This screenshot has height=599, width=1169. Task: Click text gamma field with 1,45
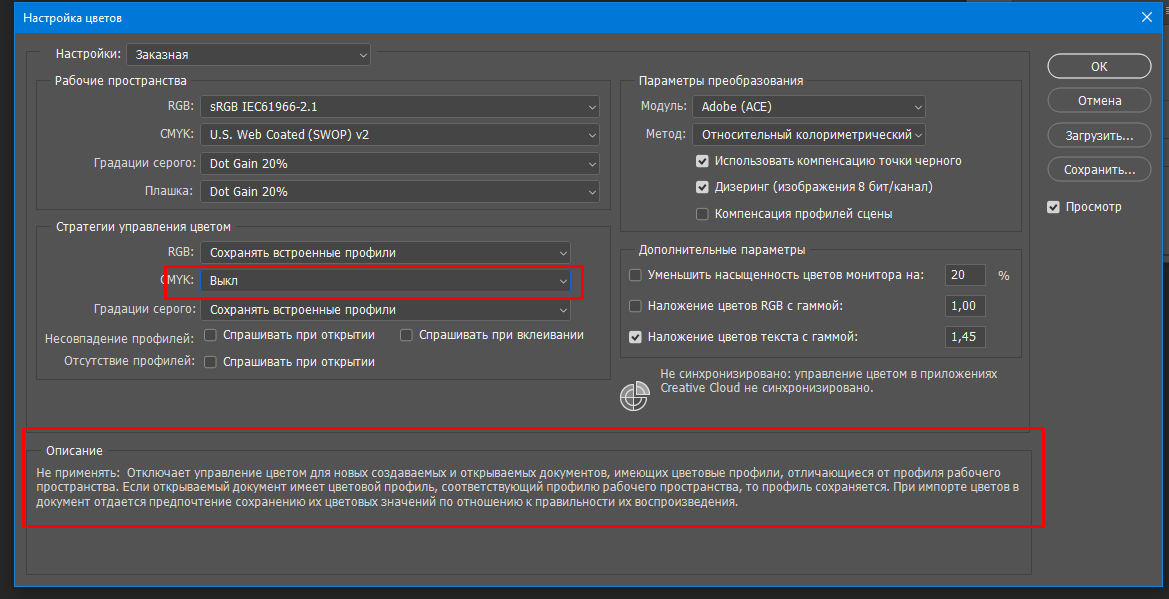tap(965, 337)
